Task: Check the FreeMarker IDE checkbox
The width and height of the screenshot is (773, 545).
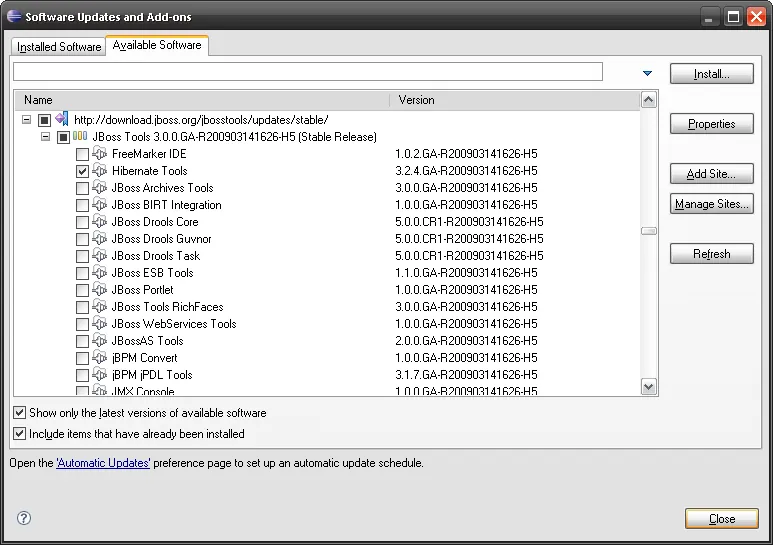Action: coord(82,154)
